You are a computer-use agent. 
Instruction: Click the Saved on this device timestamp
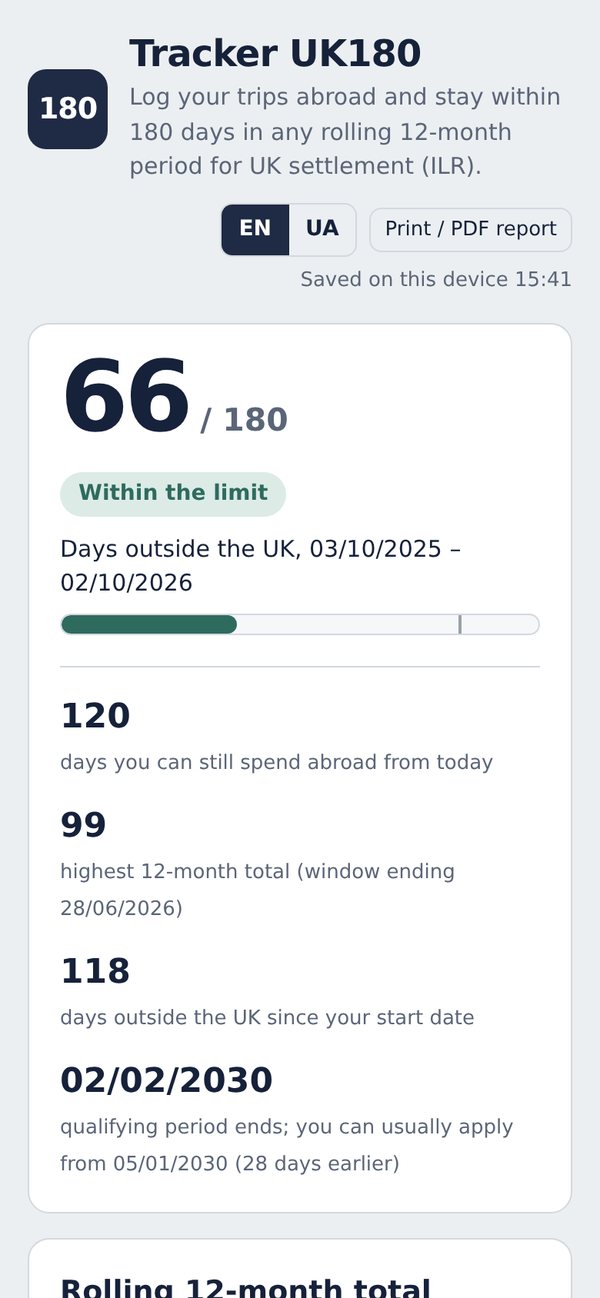[x=436, y=279]
